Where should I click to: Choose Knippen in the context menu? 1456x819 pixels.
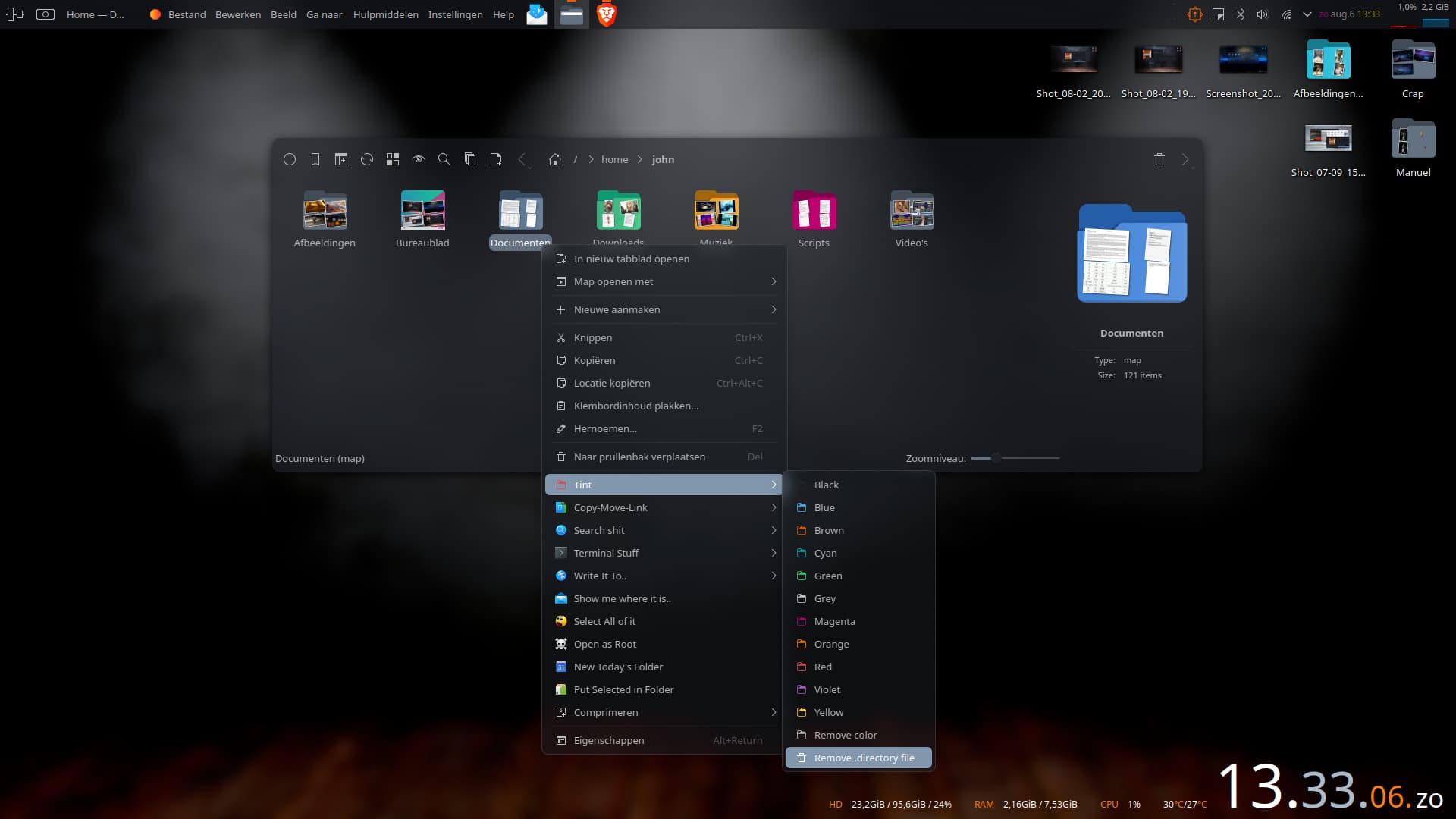tap(664, 337)
